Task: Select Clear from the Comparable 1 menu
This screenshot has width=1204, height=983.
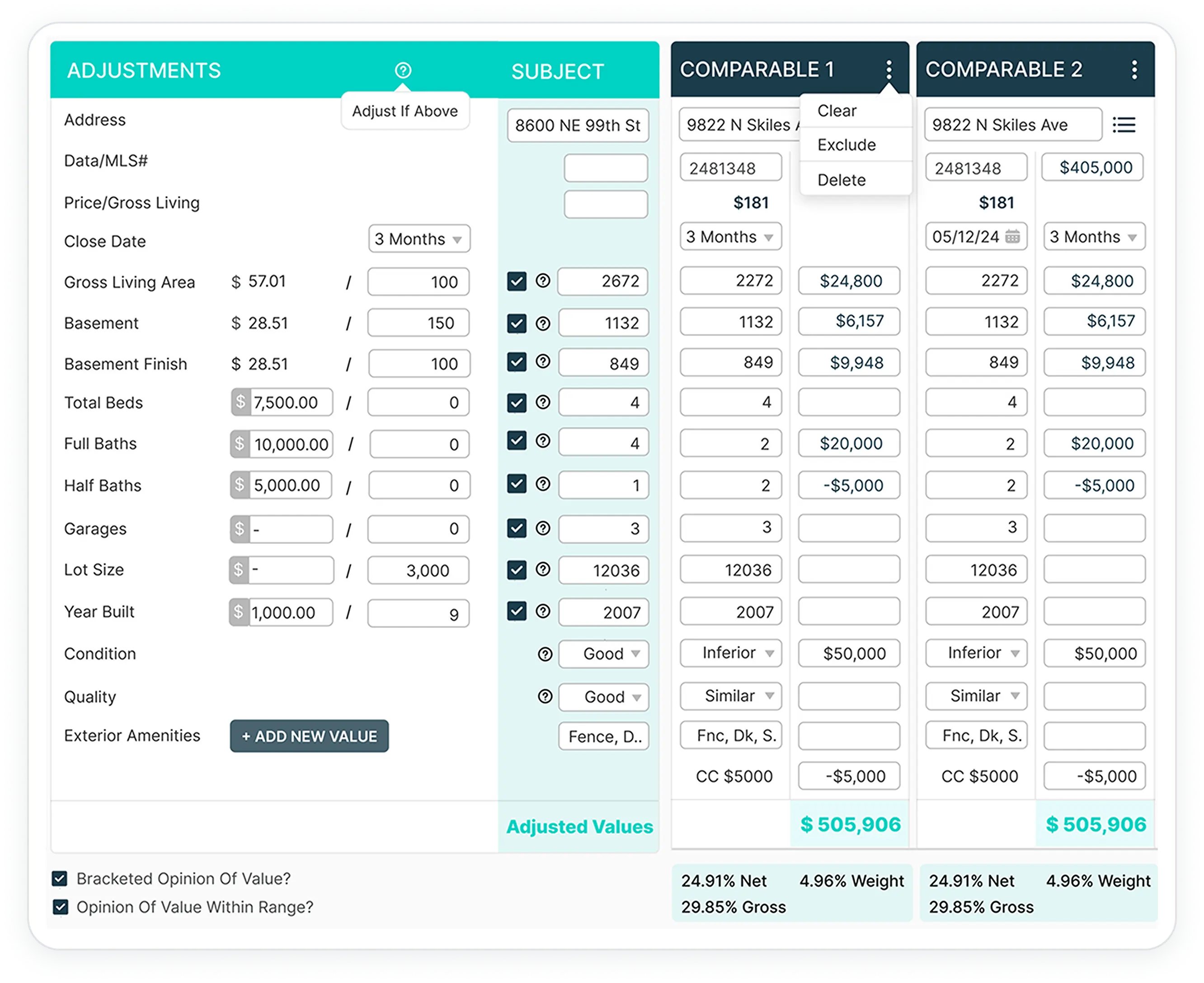Action: 856,111
